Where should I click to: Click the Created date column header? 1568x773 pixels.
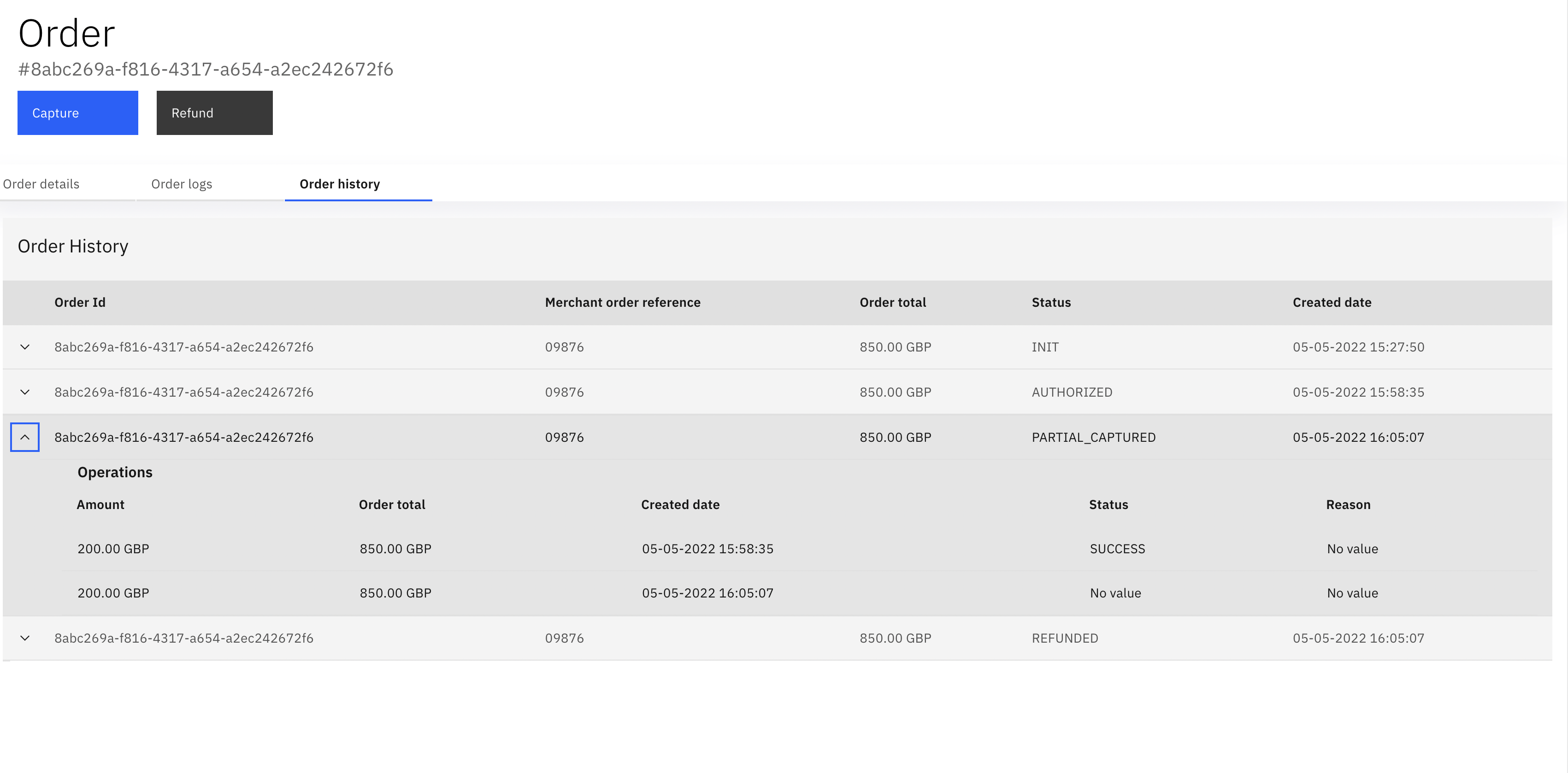[1332, 302]
